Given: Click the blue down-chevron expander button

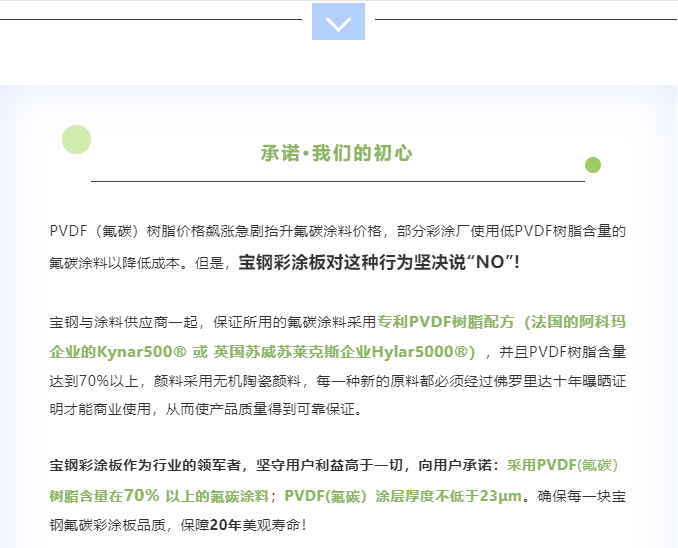Looking at the screenshot, I should pyautogui.click(x=338, y=22).
